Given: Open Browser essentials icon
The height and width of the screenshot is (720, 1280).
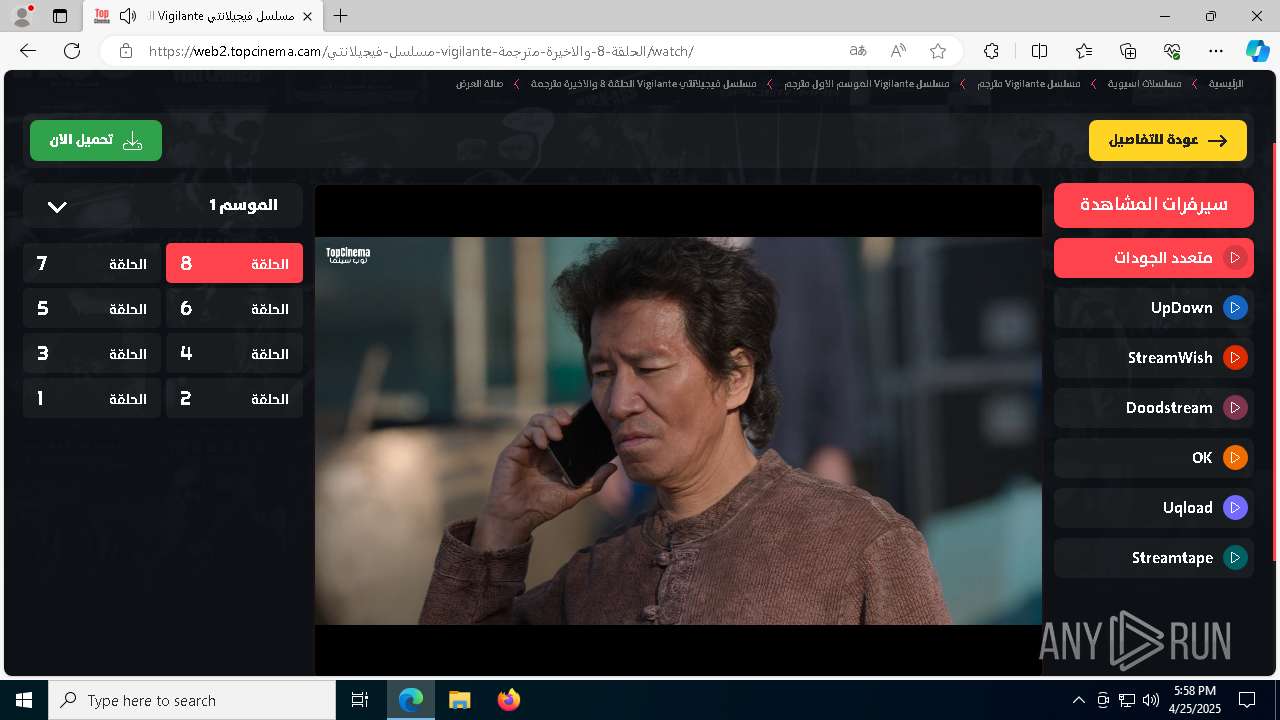Looking at the screenshot, I should point(1172,51).
